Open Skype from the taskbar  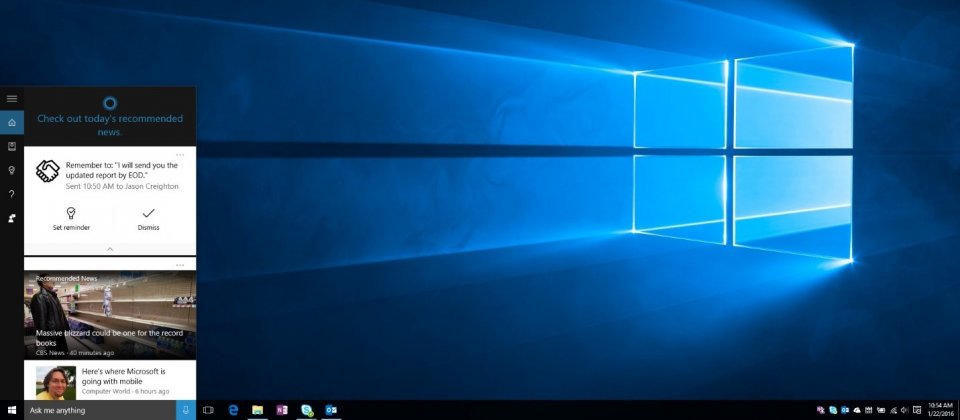(307, 410)
